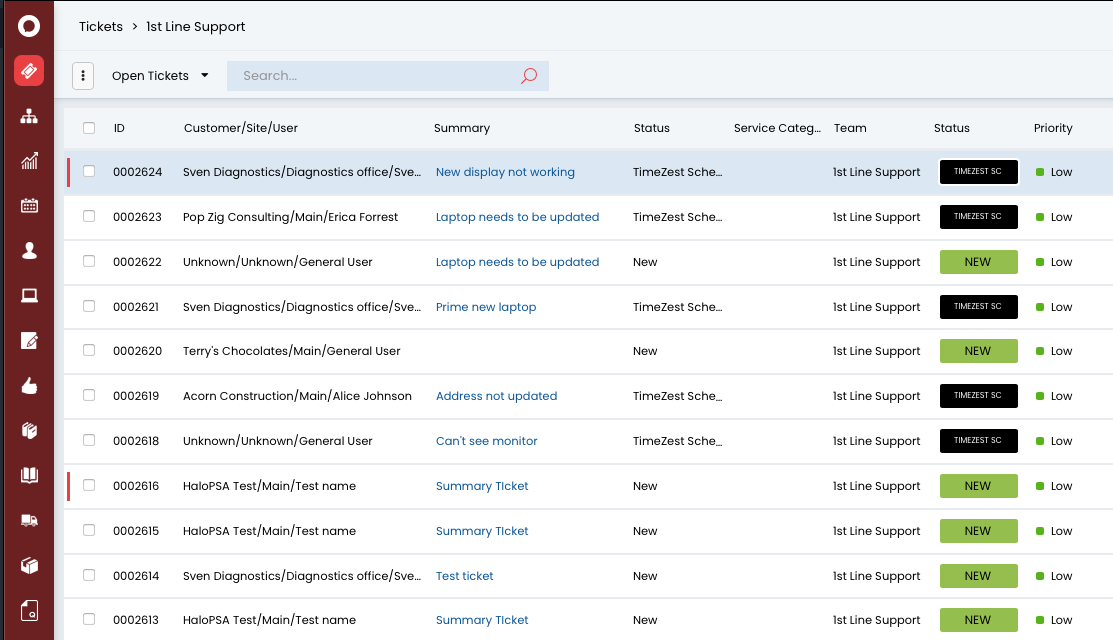Image resolution: width=1113 pixels, height=640 pixels.
Task: Click the magnifier search icon
Action: pos(529,76)
